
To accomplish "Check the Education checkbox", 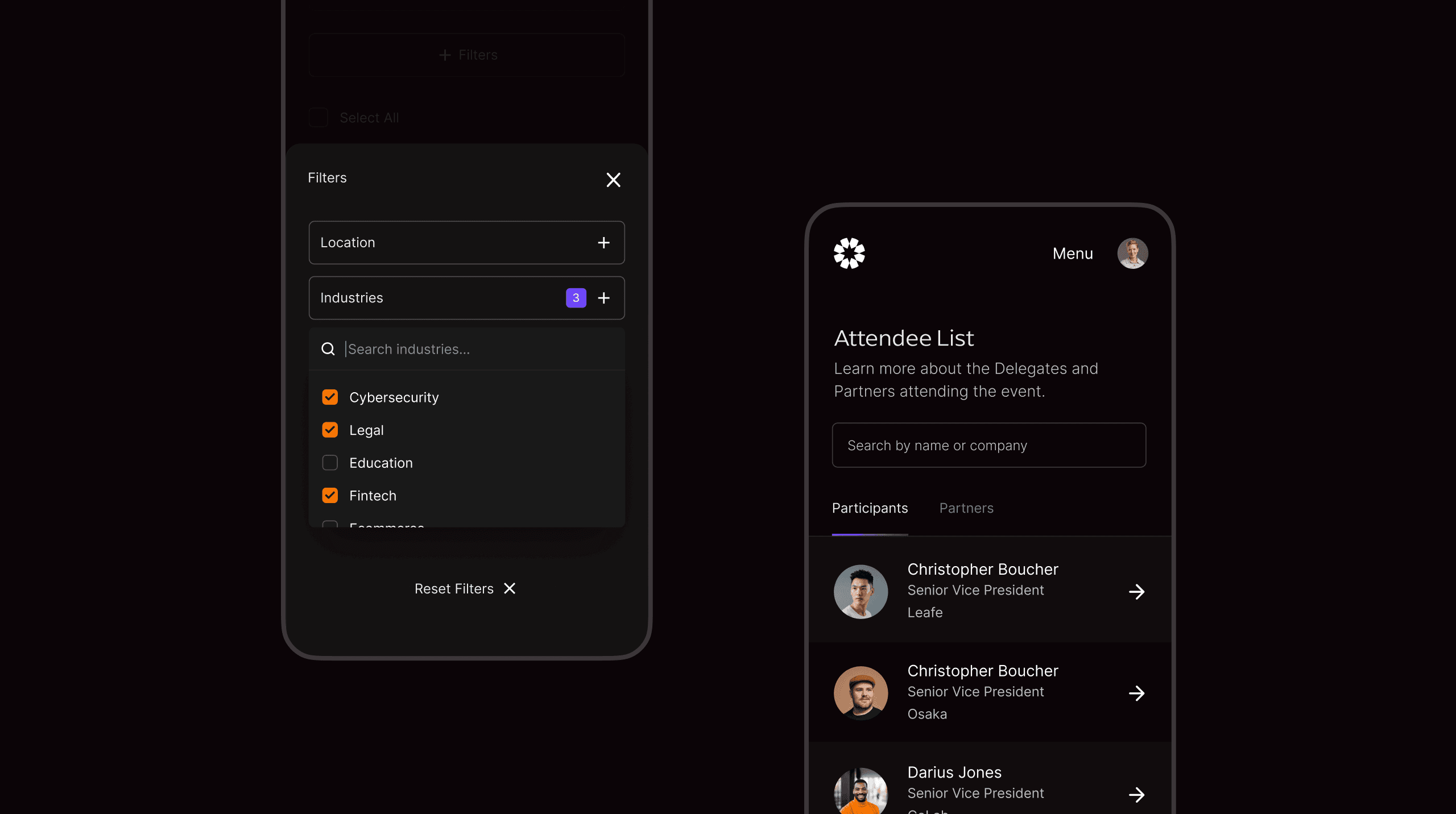I will click(330, 463).
